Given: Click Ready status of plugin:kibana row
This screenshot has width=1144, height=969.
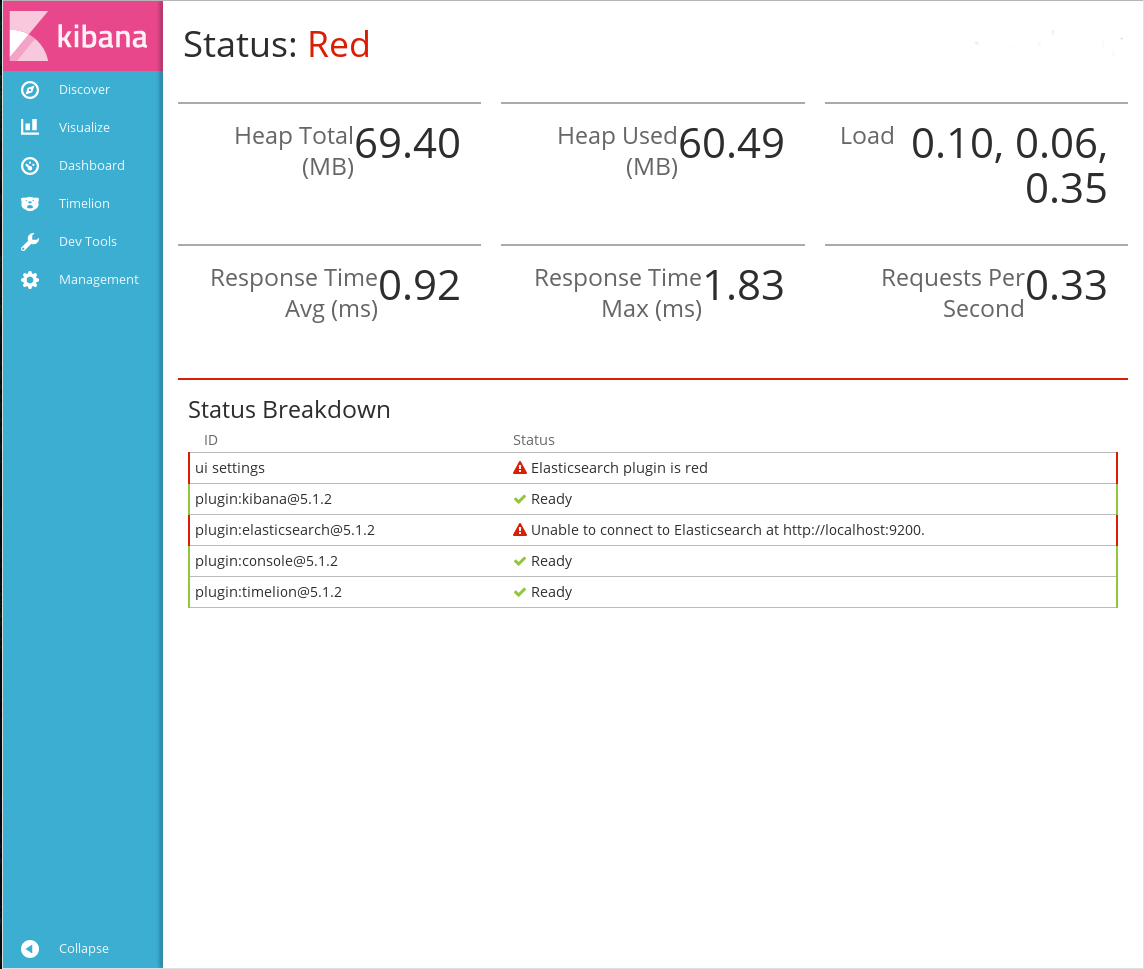Looking at the screenshot, I should (x=552, y=499).
